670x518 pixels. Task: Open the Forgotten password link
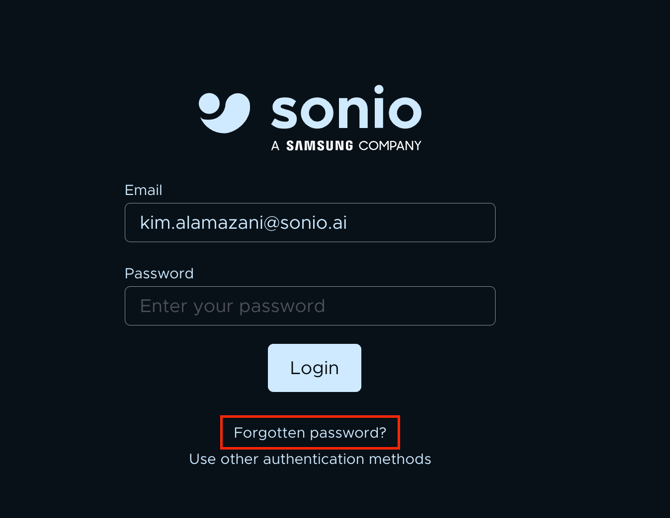tap(310, 433)
